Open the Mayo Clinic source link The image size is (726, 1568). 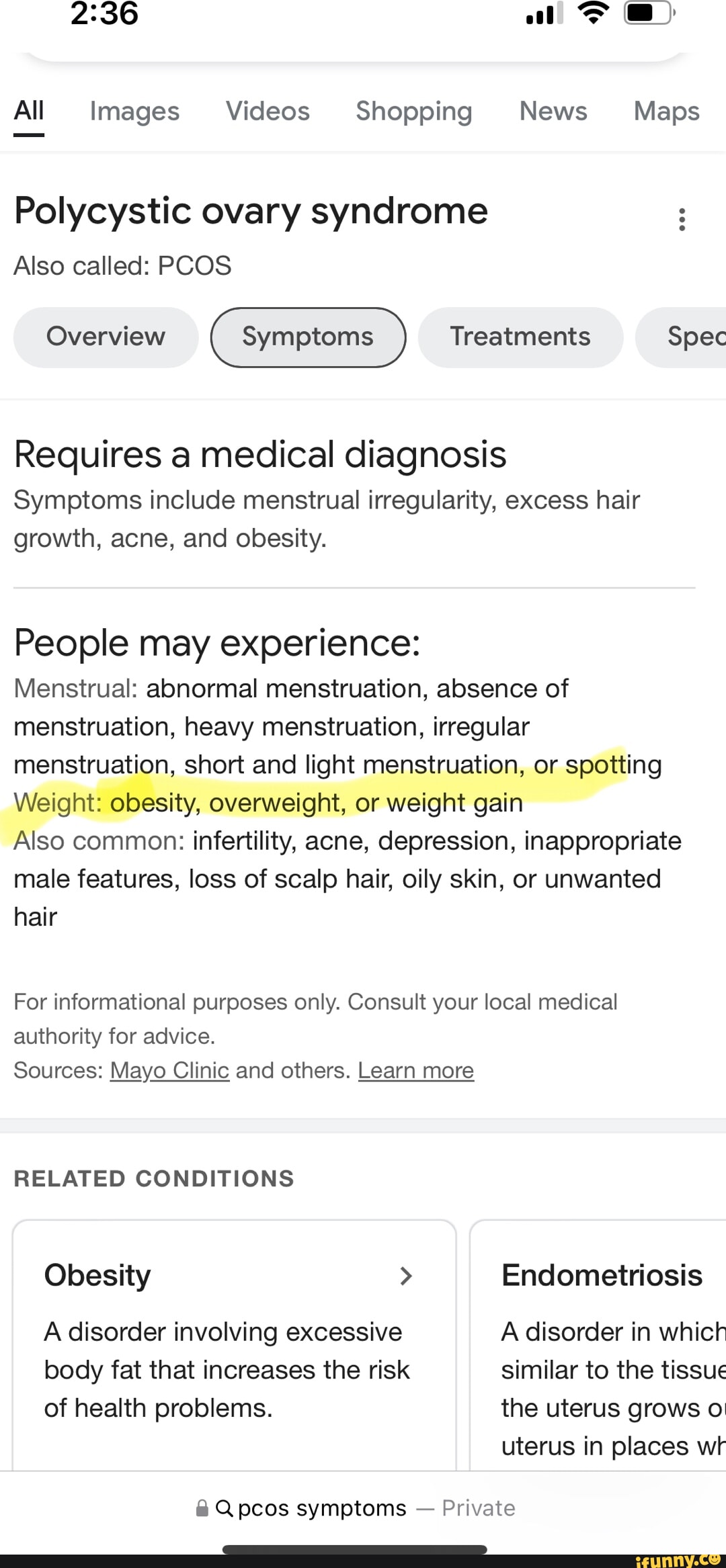point(169,1070)
